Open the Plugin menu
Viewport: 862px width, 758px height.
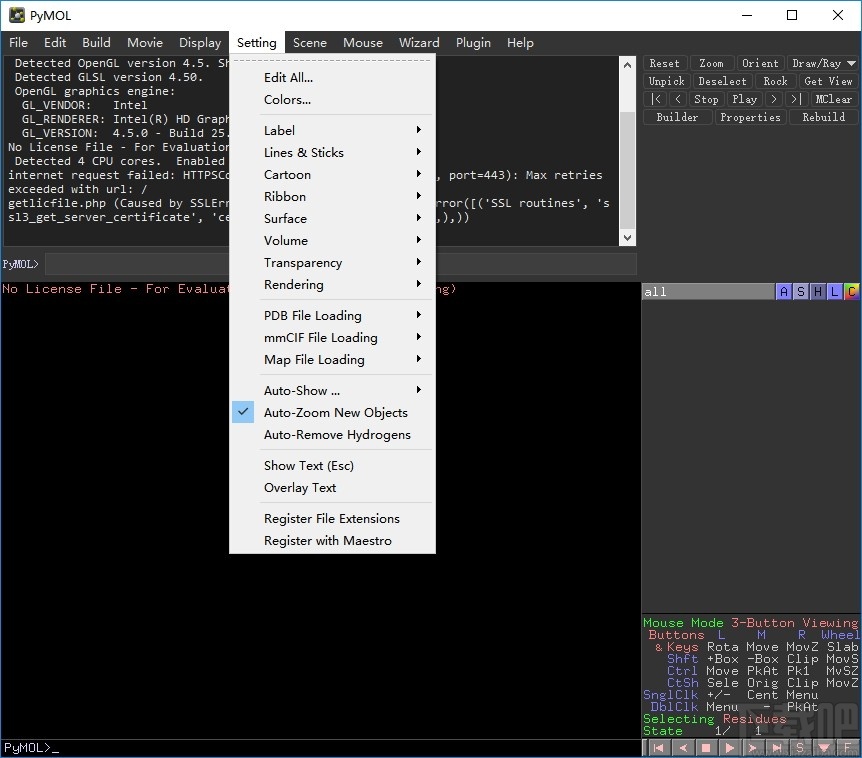(473, 43)
